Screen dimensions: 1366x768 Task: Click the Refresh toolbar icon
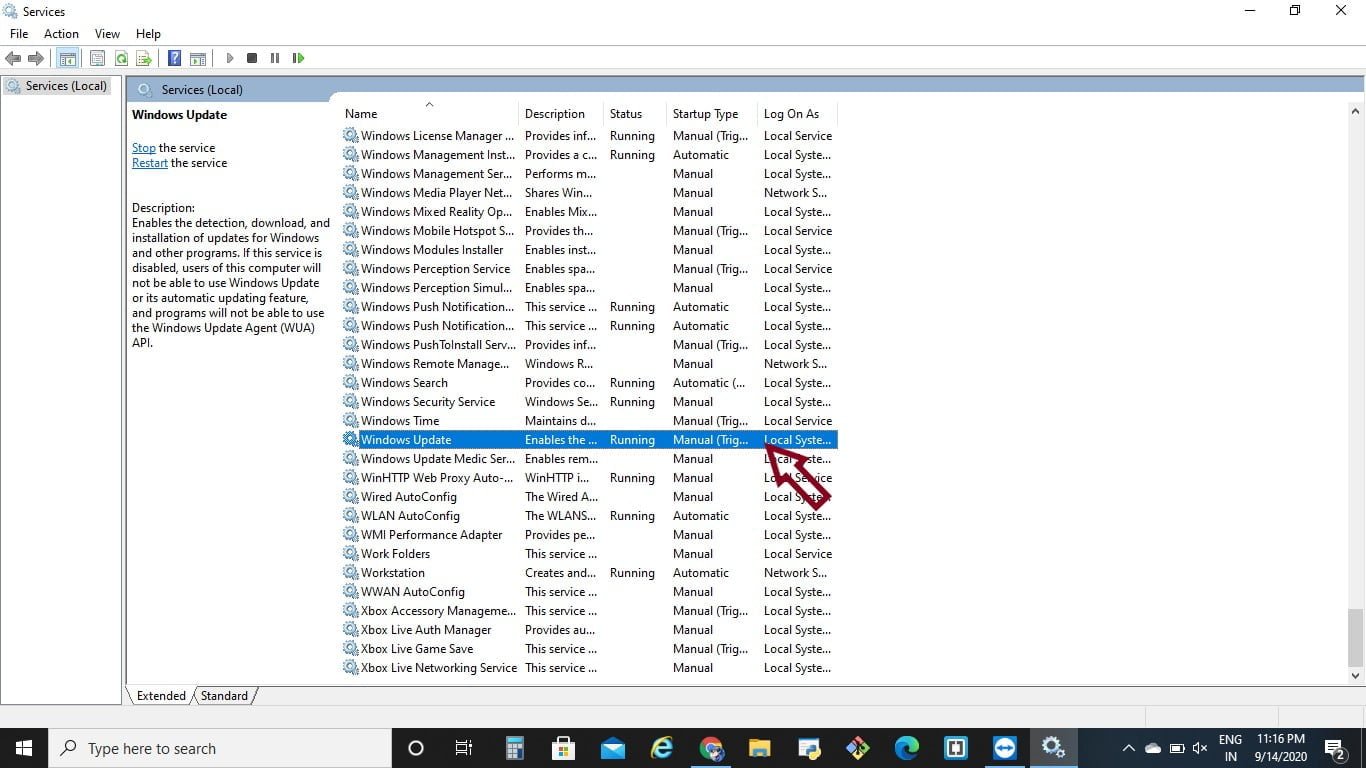pyautogui.click(x=120, y=58)
